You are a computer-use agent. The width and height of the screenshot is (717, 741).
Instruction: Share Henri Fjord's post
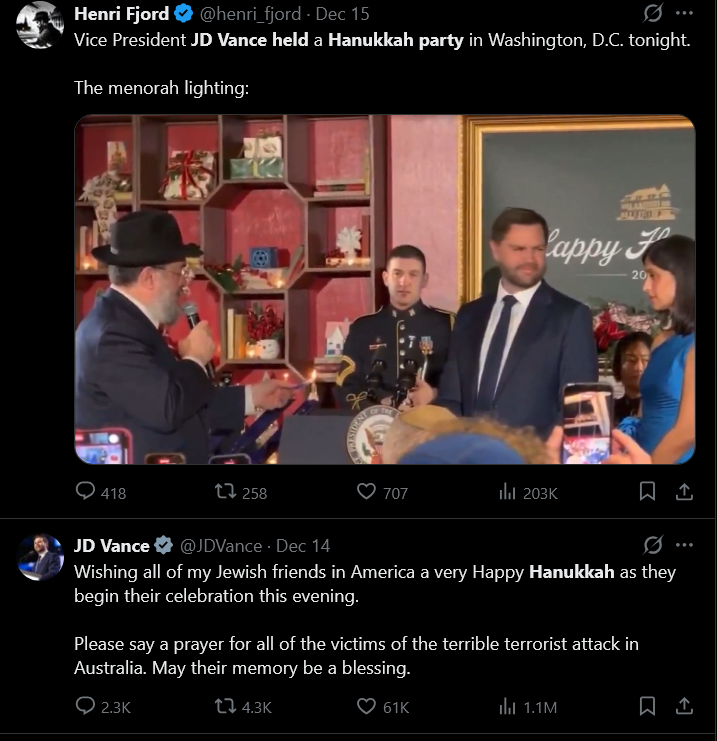(684, 491)
